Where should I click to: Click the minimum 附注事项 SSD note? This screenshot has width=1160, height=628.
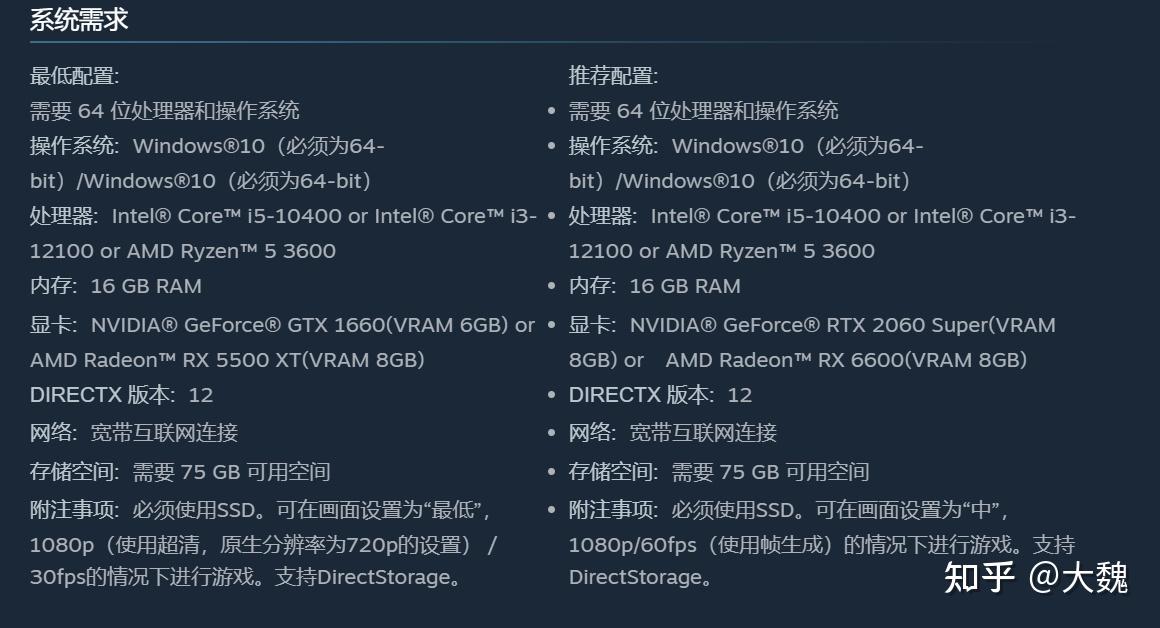point(263,543)
